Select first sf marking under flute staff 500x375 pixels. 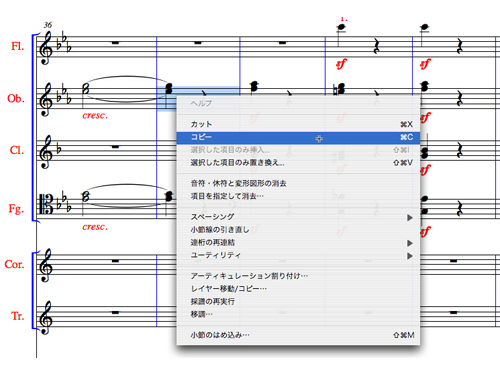(x=341, y=64)
